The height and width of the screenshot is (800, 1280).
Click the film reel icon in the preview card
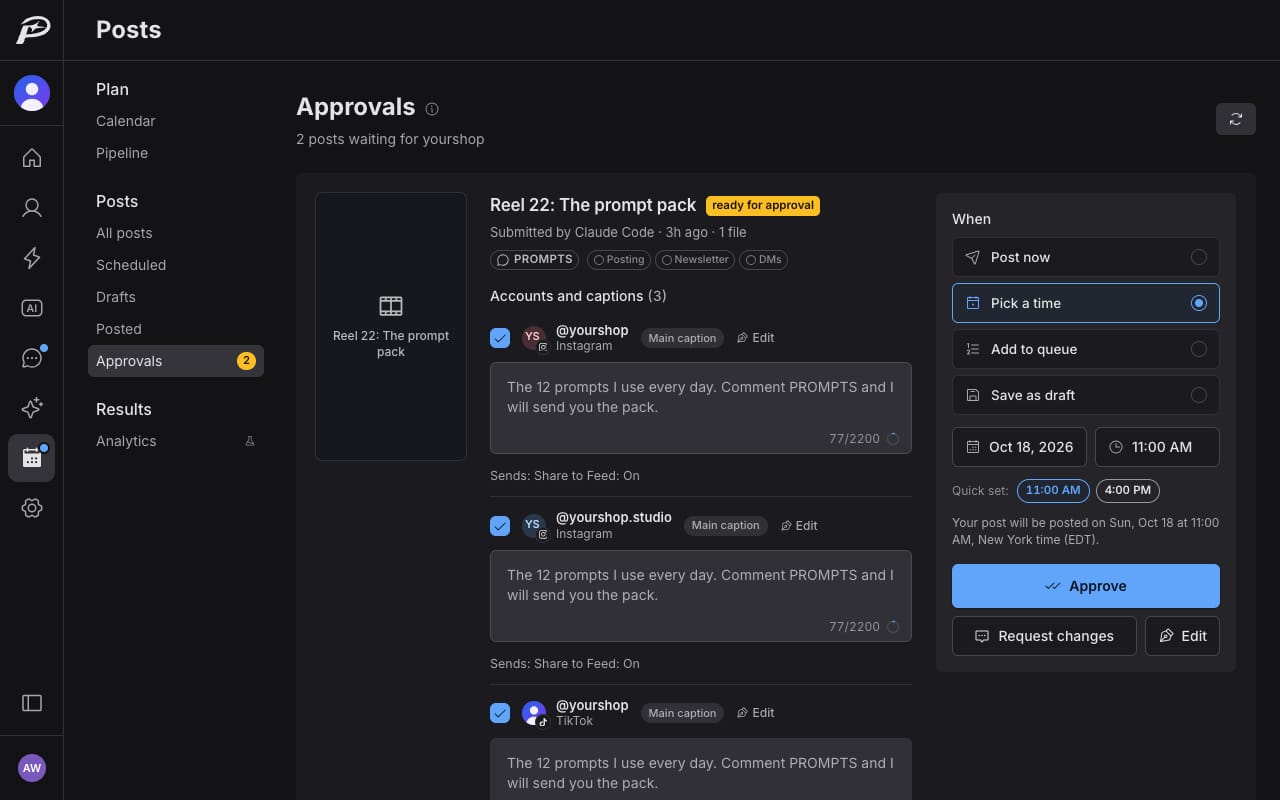click(391, 306)
